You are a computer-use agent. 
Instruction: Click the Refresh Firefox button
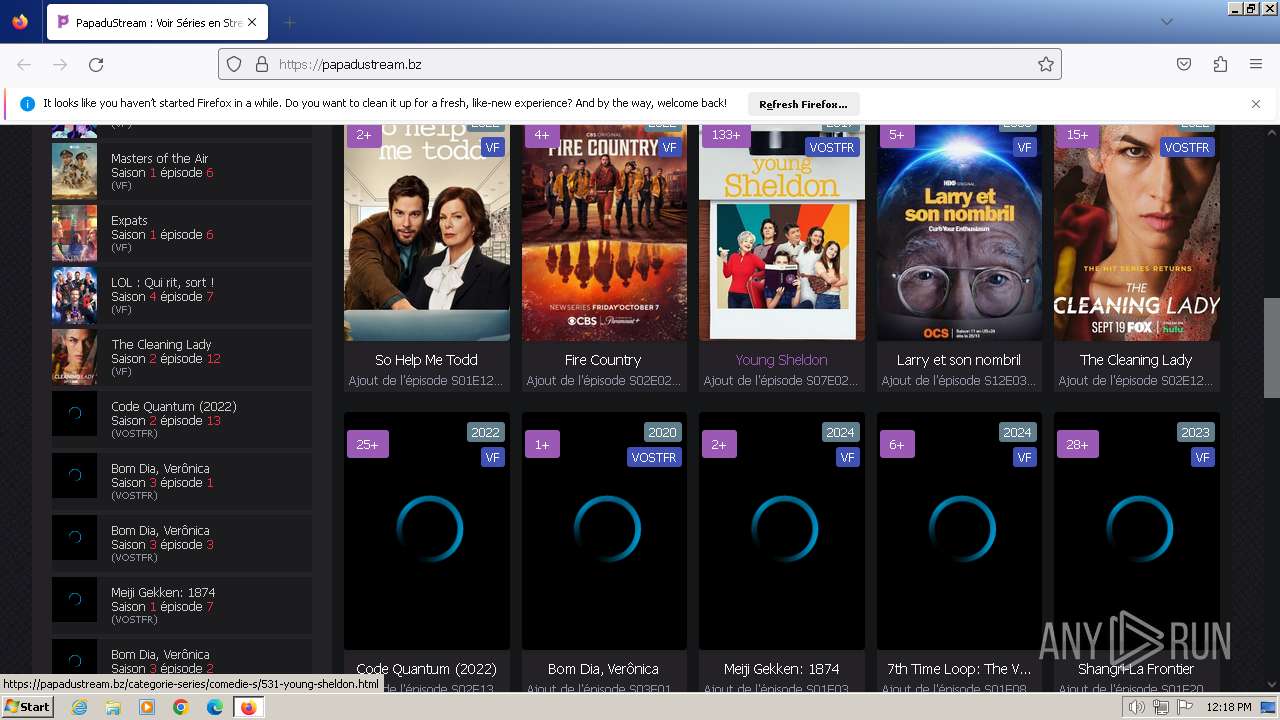pos(803,104)
